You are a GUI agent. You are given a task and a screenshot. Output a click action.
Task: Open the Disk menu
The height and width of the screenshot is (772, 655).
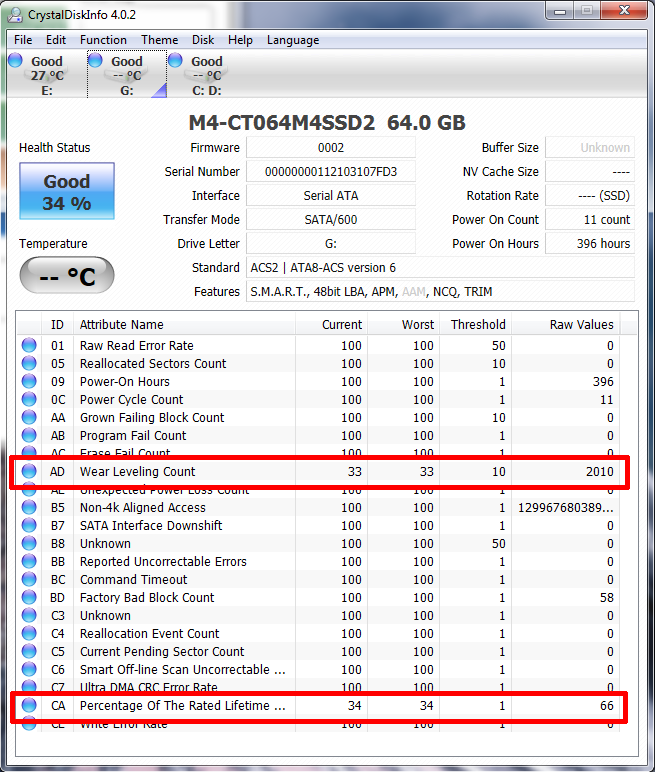click(203, 40)
